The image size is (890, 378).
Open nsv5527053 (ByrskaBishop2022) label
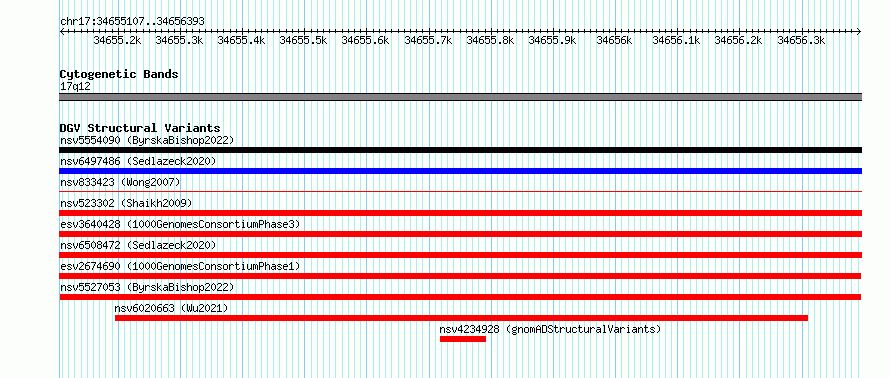pos(147,287)
